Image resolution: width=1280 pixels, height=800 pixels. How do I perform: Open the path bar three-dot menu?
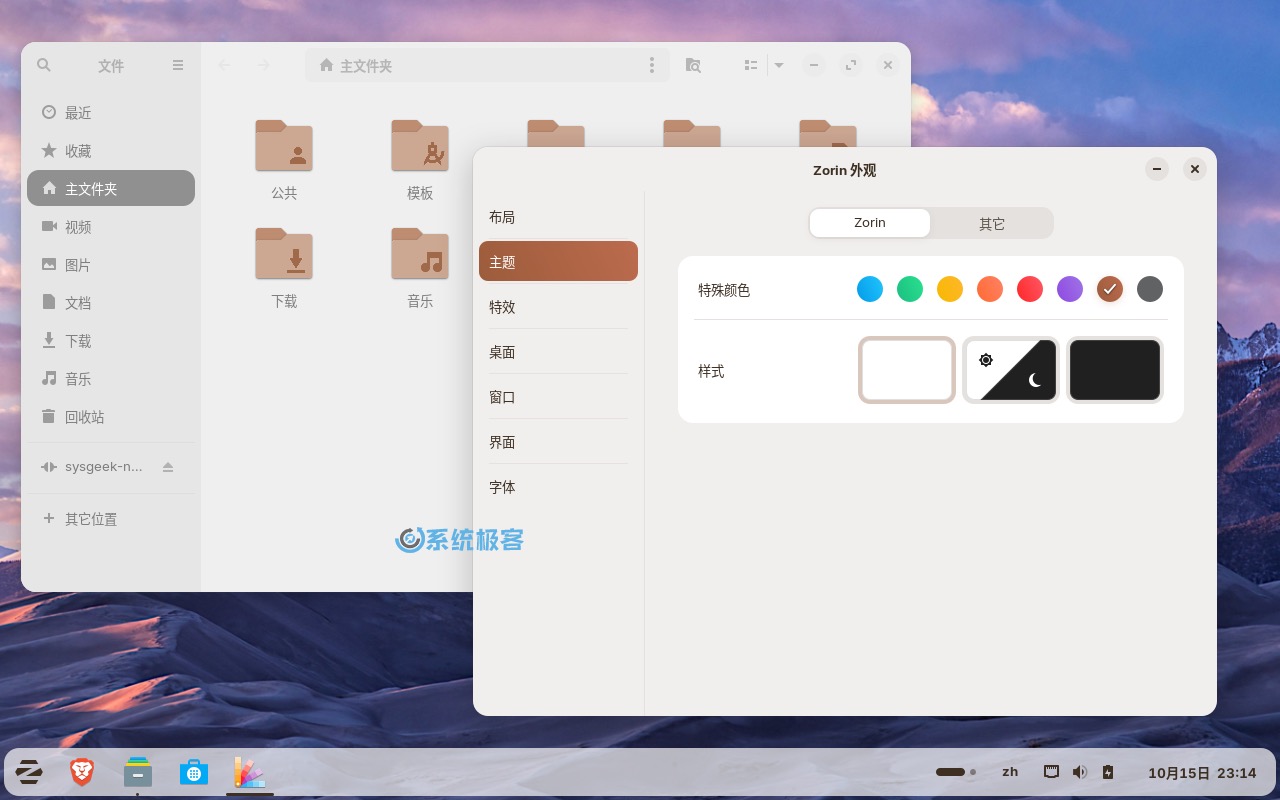point(652,65)
